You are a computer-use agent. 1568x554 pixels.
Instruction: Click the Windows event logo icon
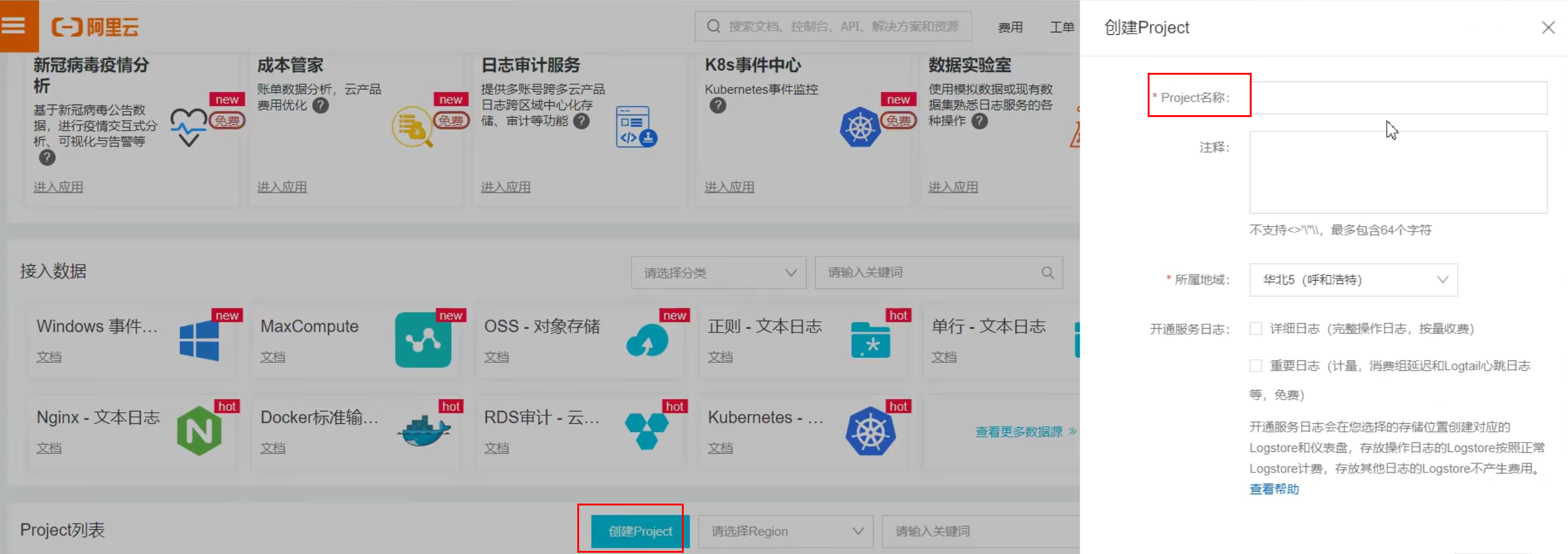(x=199, y=340)
